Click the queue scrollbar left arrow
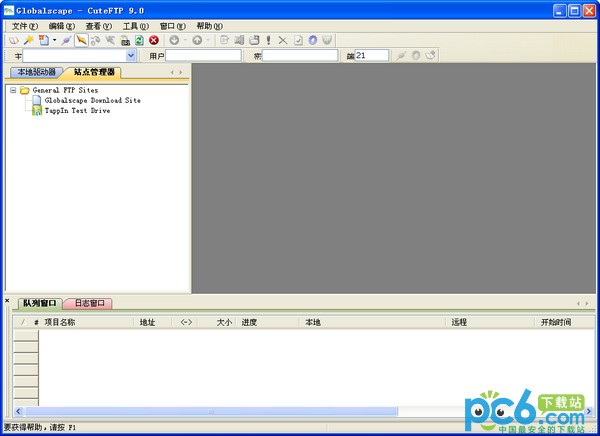 18,412
